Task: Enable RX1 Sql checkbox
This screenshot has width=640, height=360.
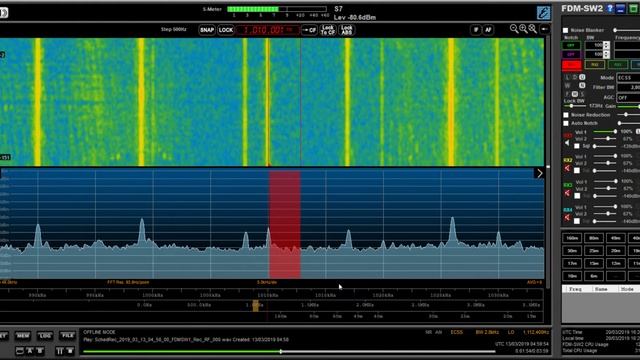Action: (x=577, y=146)
